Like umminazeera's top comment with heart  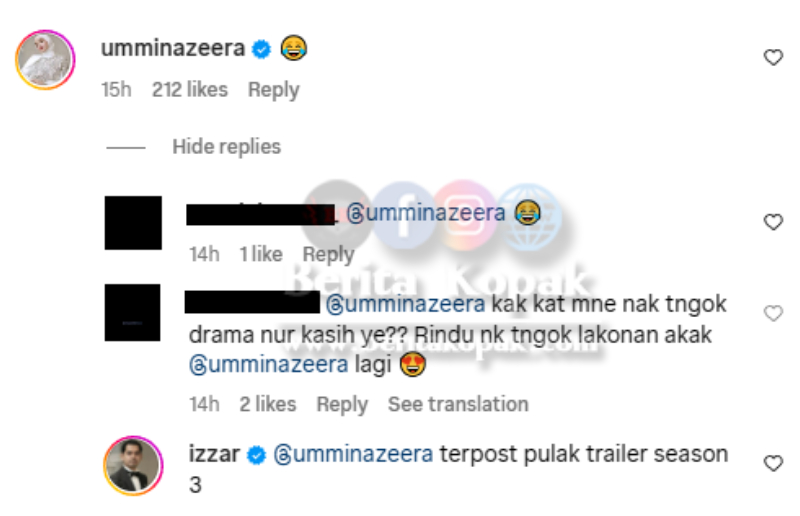coord(773,57)
